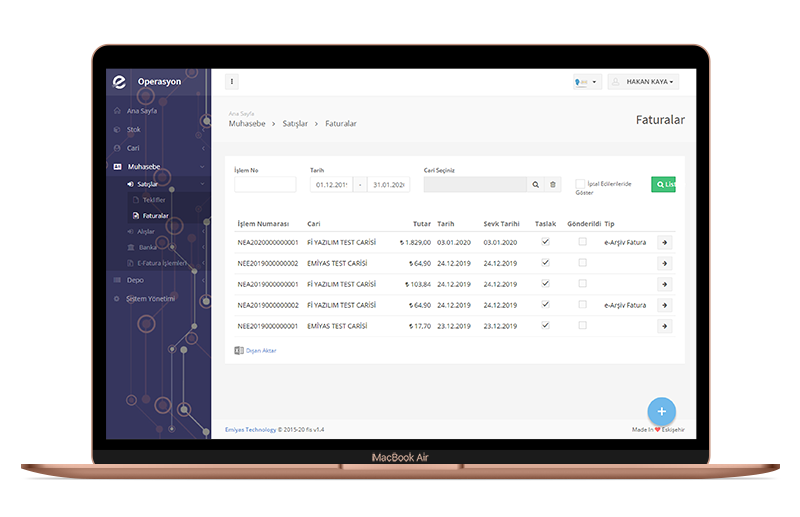Click the Operasyon logo icon
Screen dimensions: 800x517
click(119, 82)
